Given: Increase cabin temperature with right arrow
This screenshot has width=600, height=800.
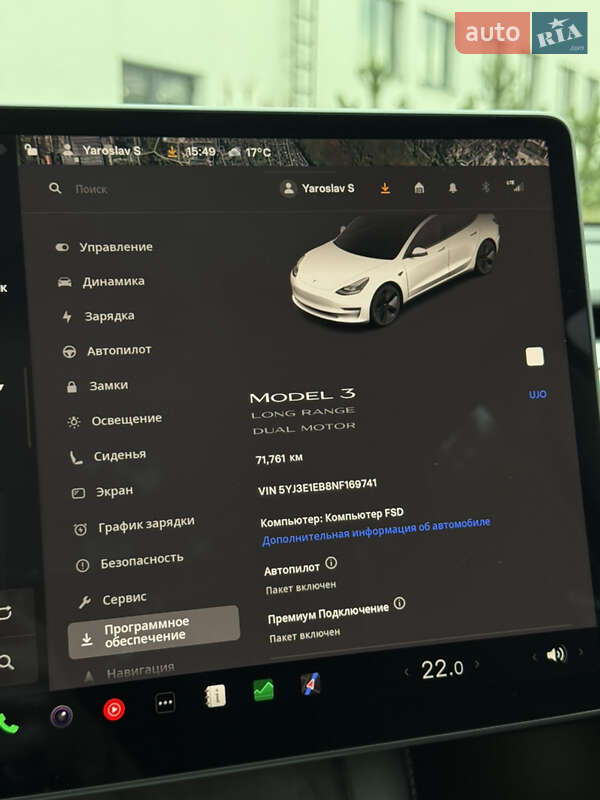Looking at the screenshot, I should point(477,664).
